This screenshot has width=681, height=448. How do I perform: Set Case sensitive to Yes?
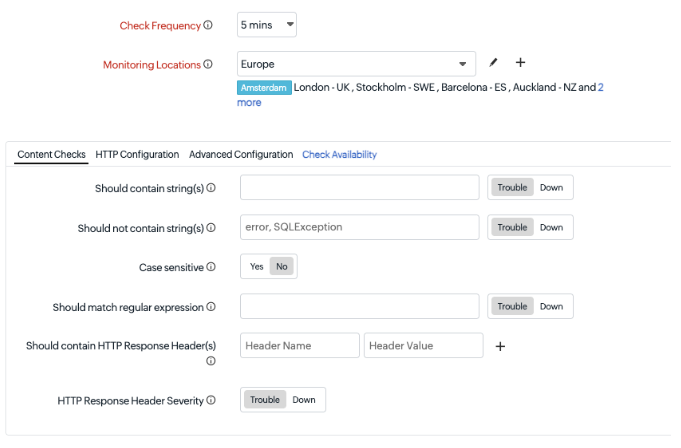coord(256,267)
